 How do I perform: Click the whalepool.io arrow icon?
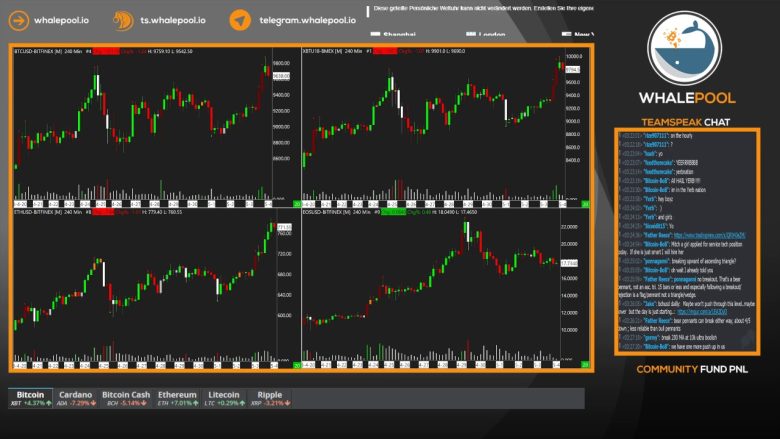point(18,20)
